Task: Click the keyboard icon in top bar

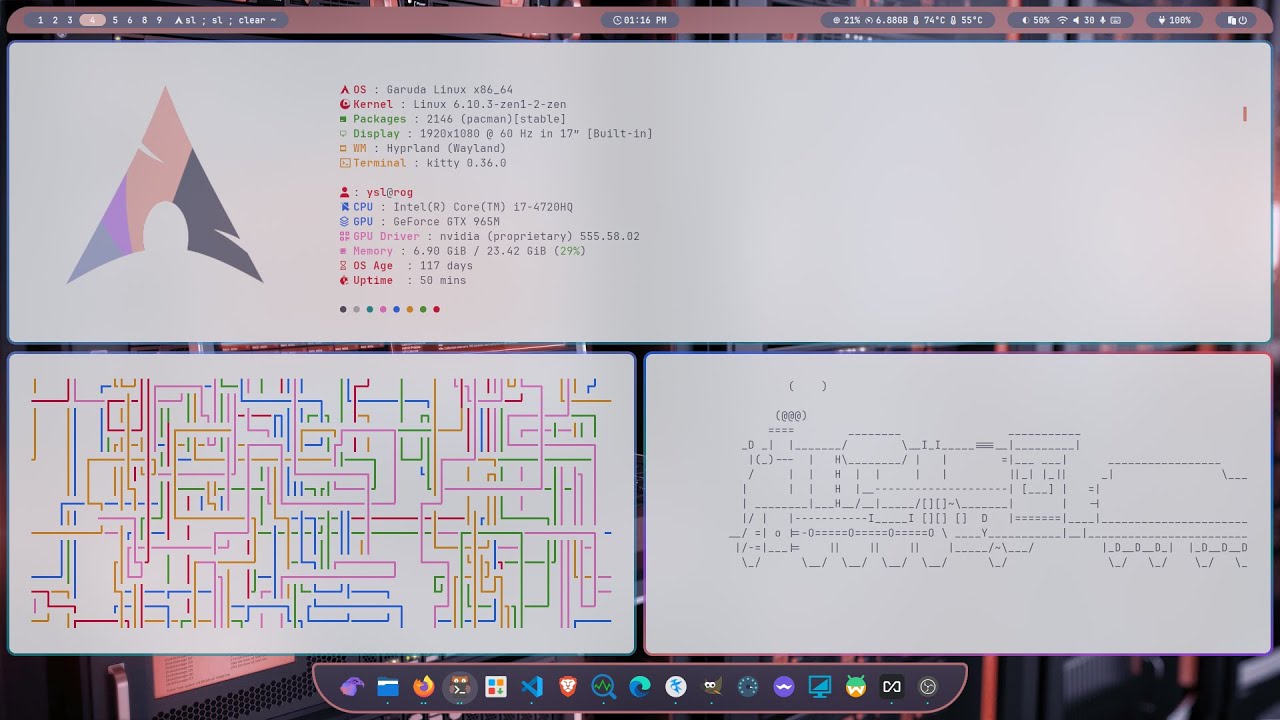Action: pos(1116,20)
